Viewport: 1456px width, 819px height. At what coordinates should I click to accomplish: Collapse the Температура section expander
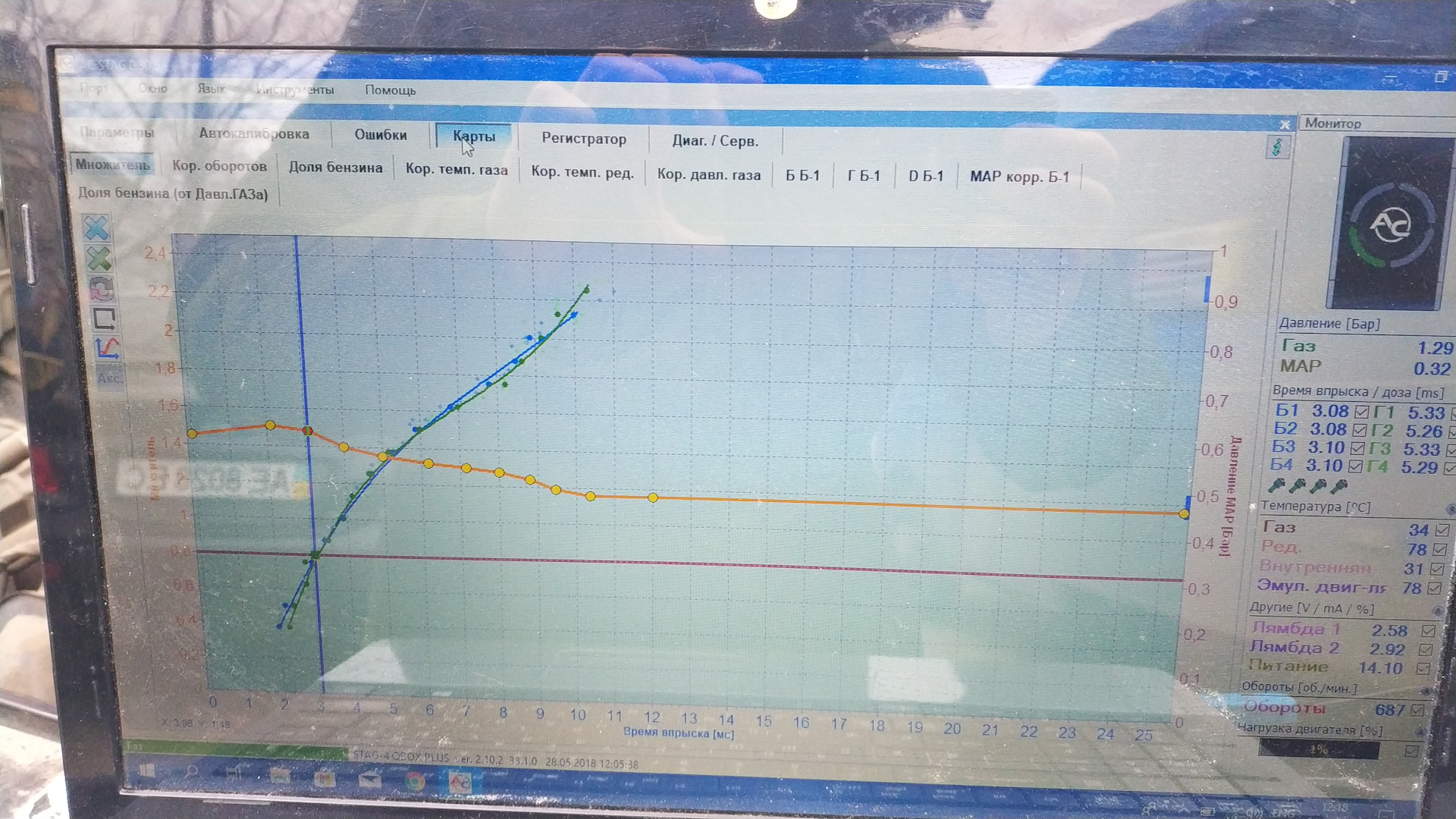click(1450, 509)
